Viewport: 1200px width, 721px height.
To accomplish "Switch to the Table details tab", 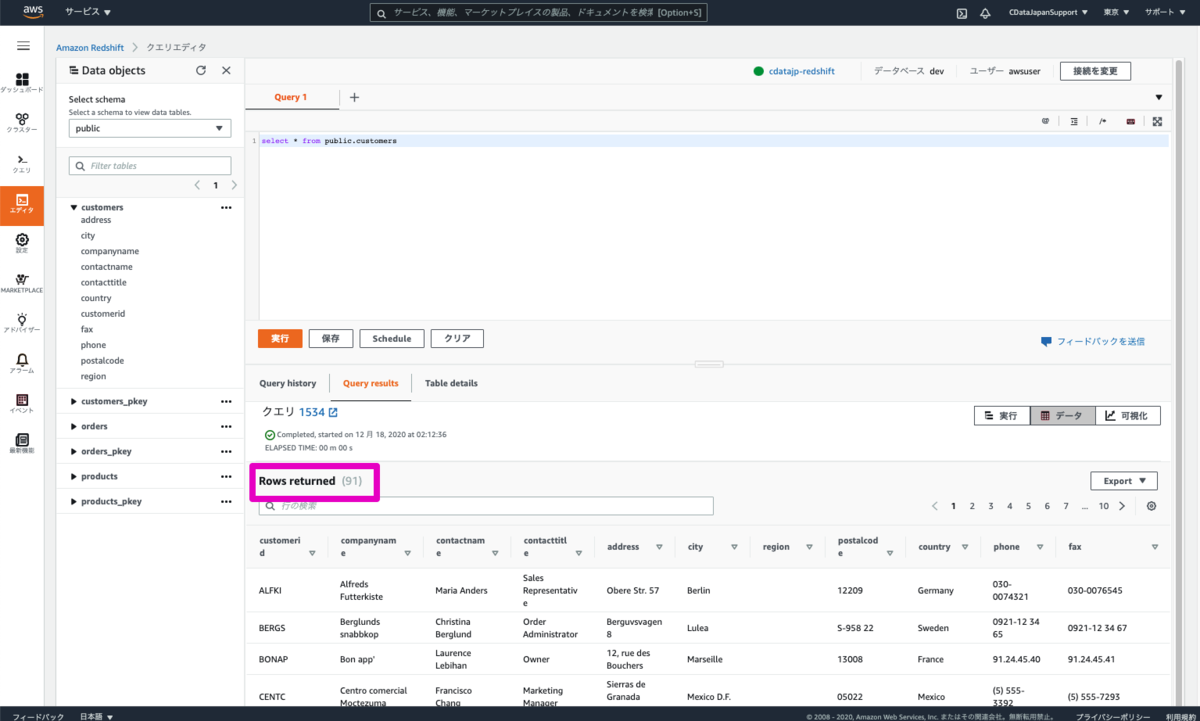I will click(451, 383).
